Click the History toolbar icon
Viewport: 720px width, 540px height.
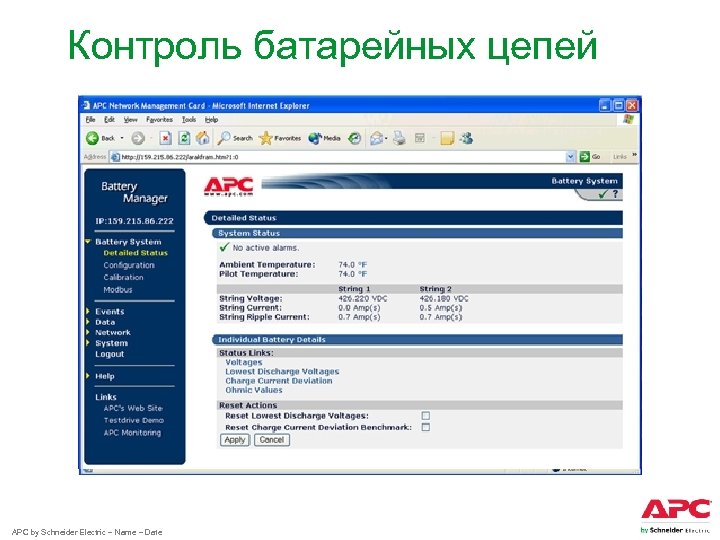click(354, 138)
